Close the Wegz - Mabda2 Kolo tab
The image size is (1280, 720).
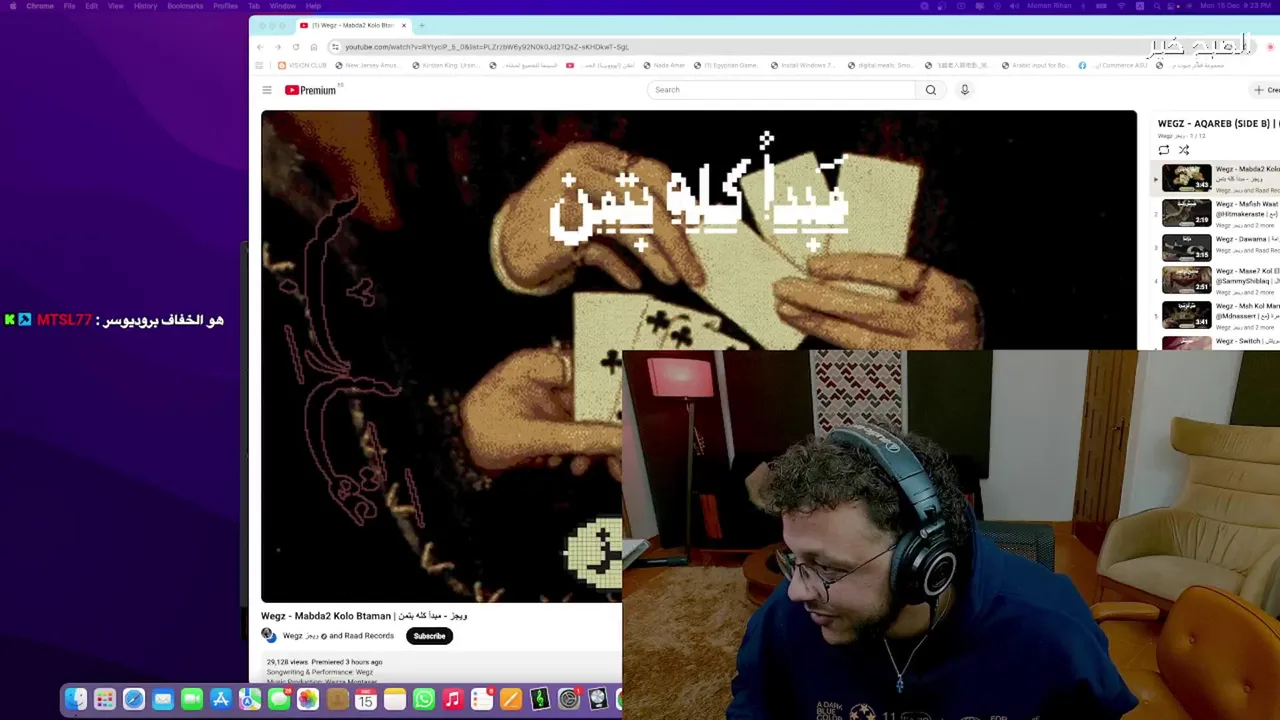[x=404, y=25]
